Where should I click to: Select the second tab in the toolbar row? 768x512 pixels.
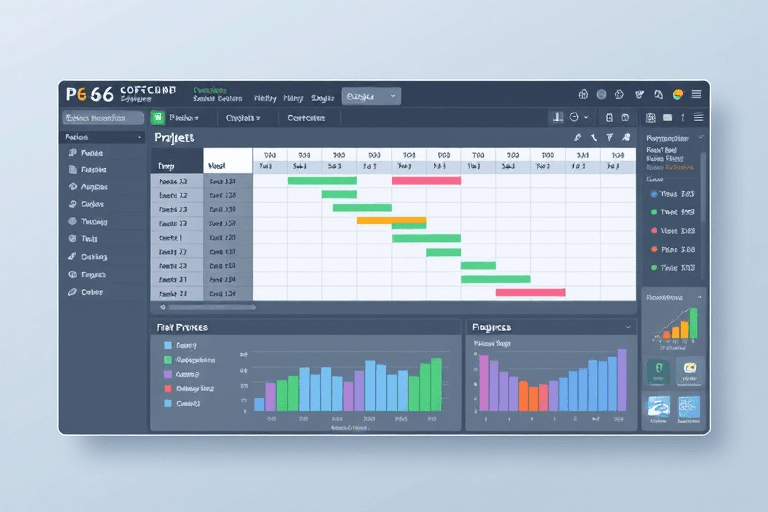[x=242, y=117]
